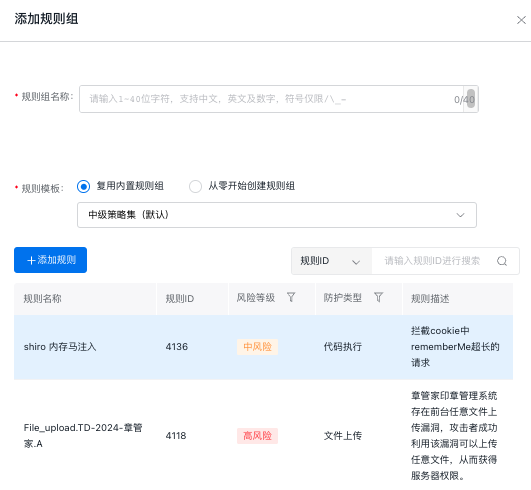This screenshot has width=531, height=490.
Task: Click the 文件上传 protection type cell
Action: [343, 436]
